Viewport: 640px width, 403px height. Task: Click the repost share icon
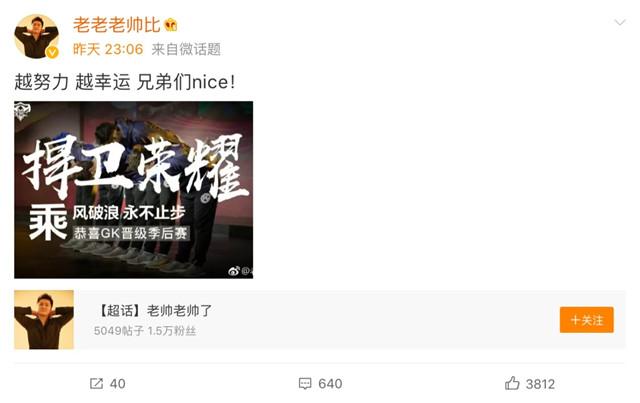coord(96,383)
